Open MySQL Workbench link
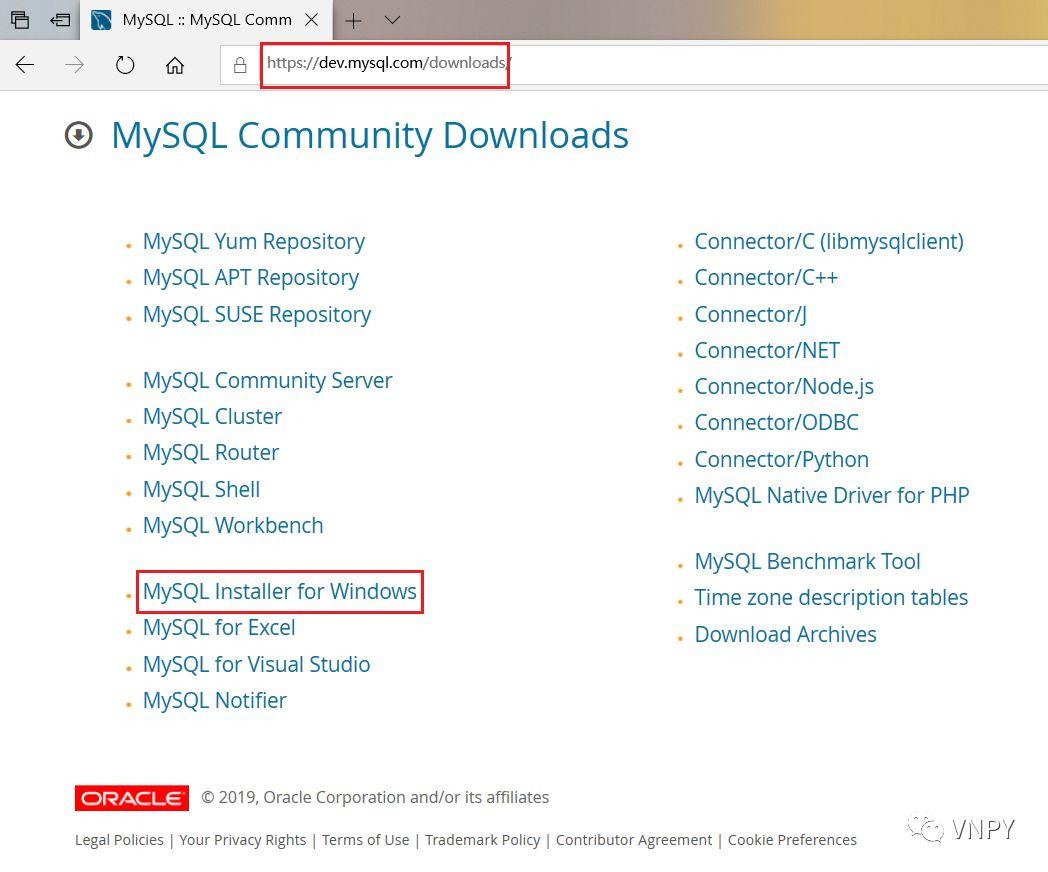This screenshot has height=872, width=1048. pyautogui.click(x=233, y=525)
